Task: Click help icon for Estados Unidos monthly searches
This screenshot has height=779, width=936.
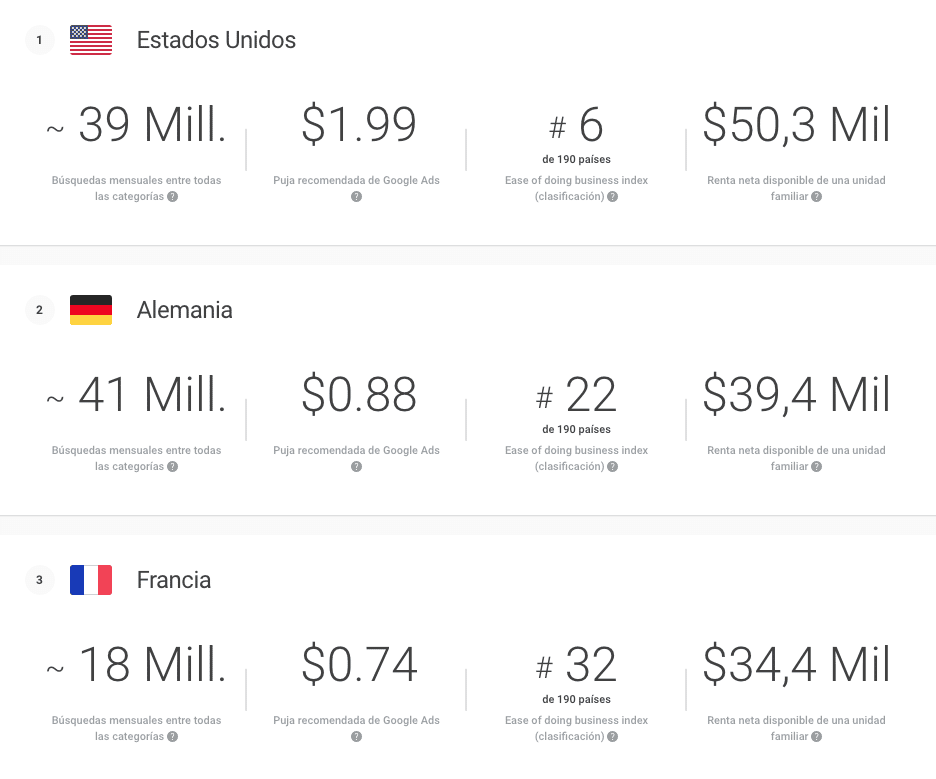Action: 173,197
